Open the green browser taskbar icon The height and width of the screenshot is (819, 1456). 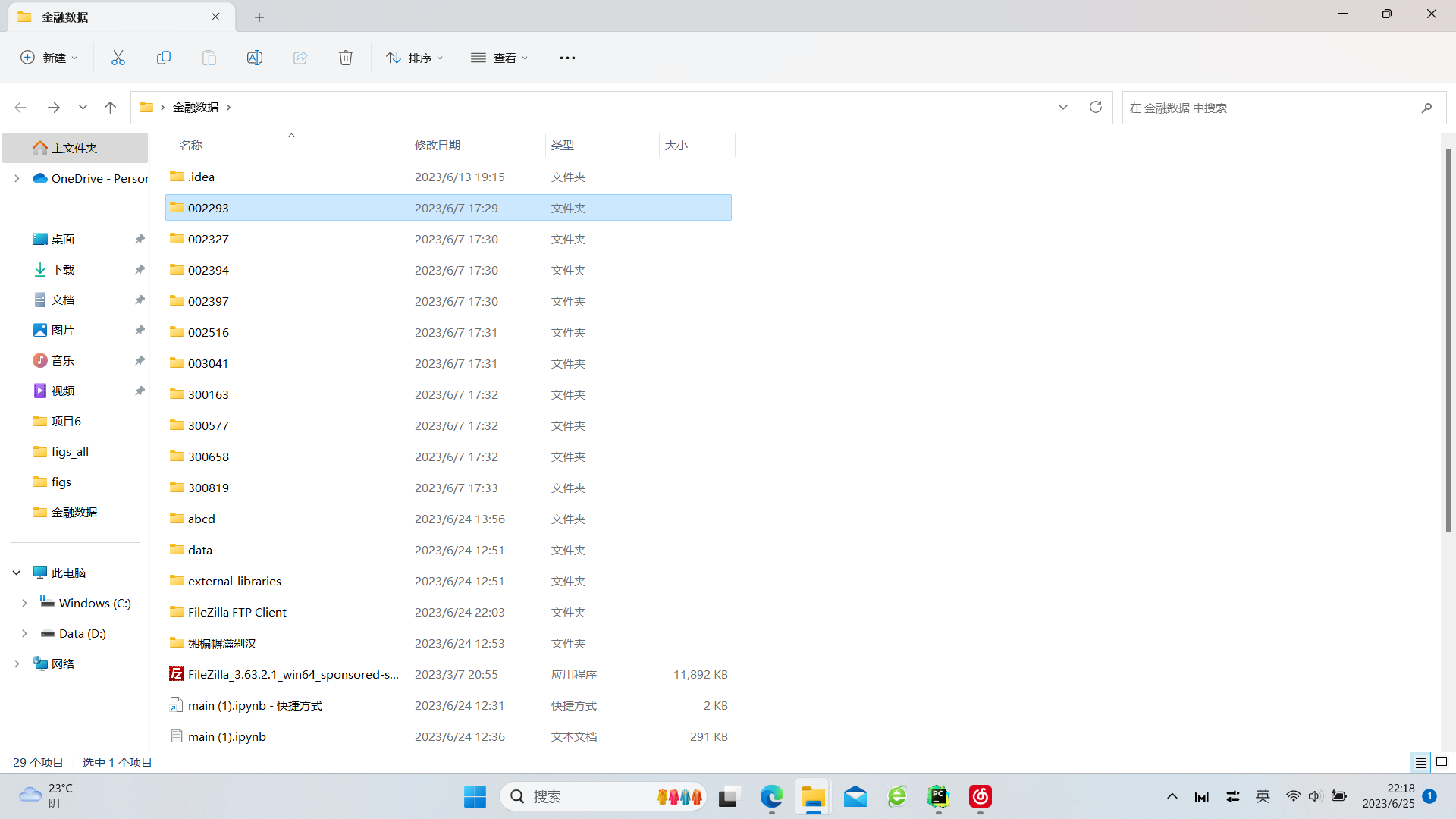(x=897, y=796)
